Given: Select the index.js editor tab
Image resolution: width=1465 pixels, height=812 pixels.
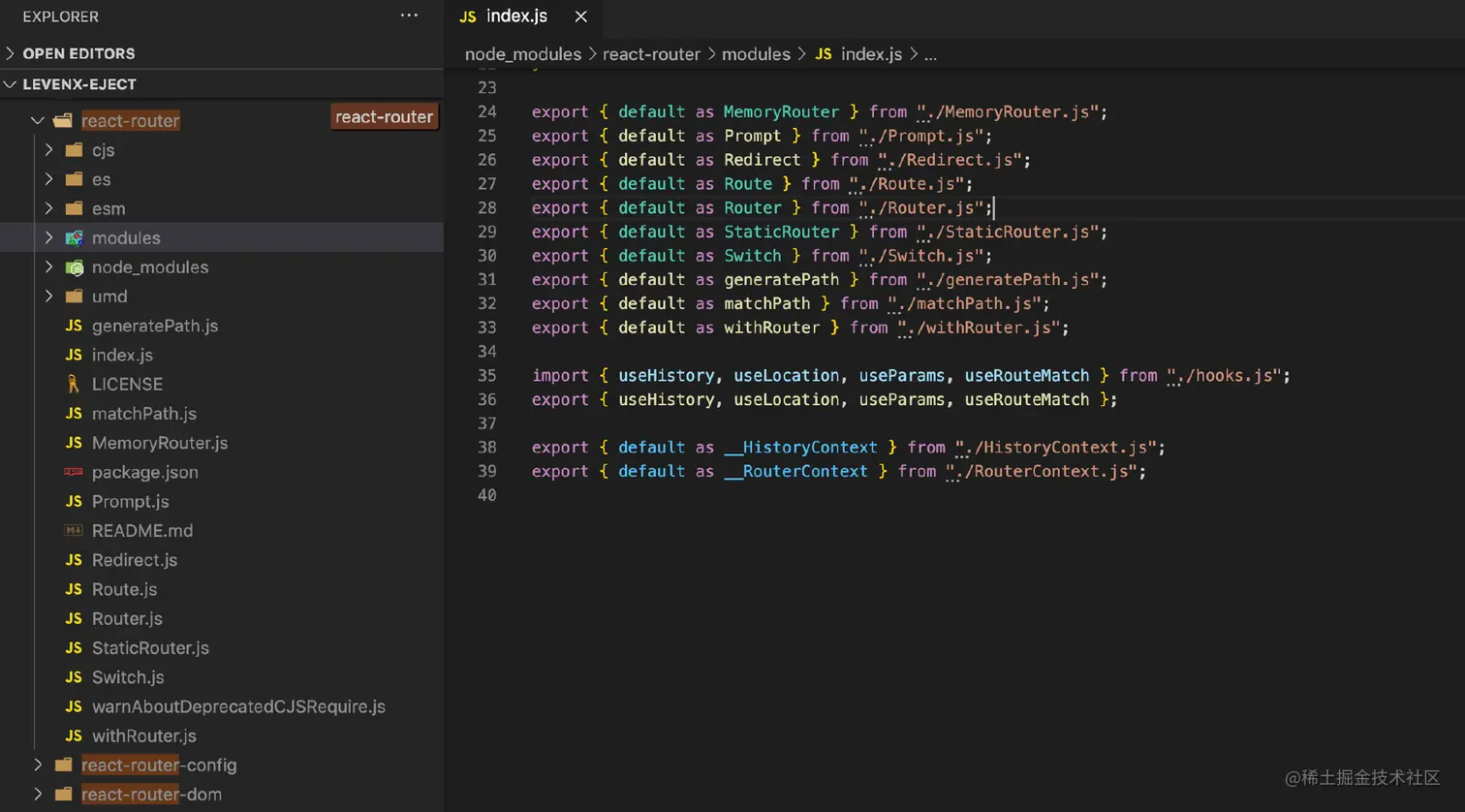Looking at the screenshot, I should (x=515, y=16).
